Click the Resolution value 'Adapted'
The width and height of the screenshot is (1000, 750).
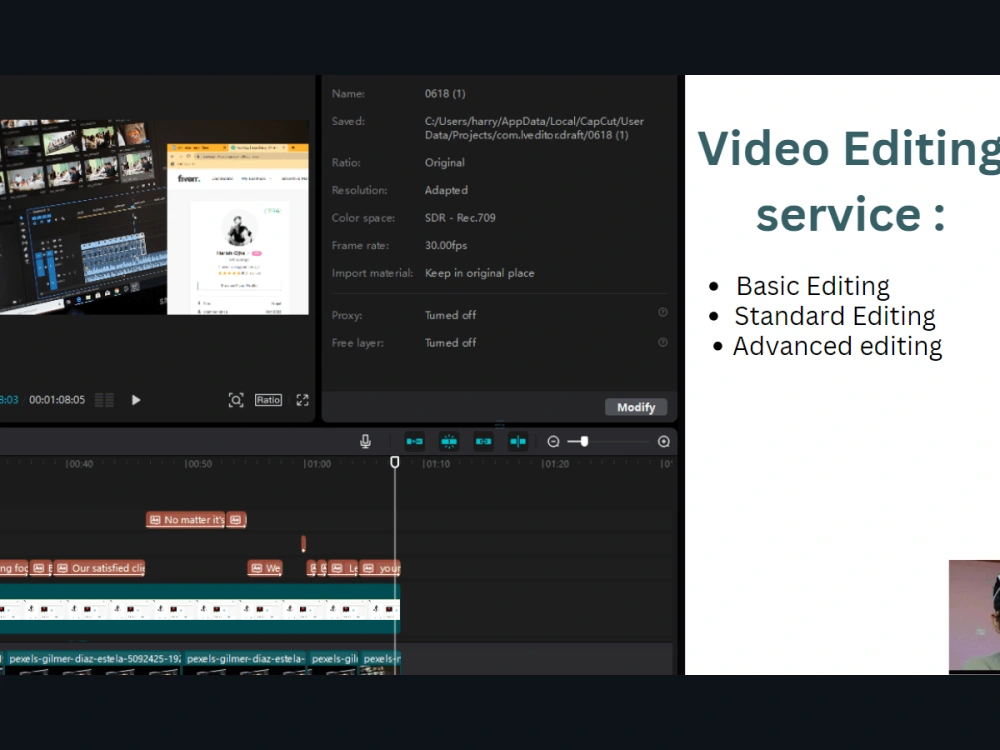coord(446,190)
